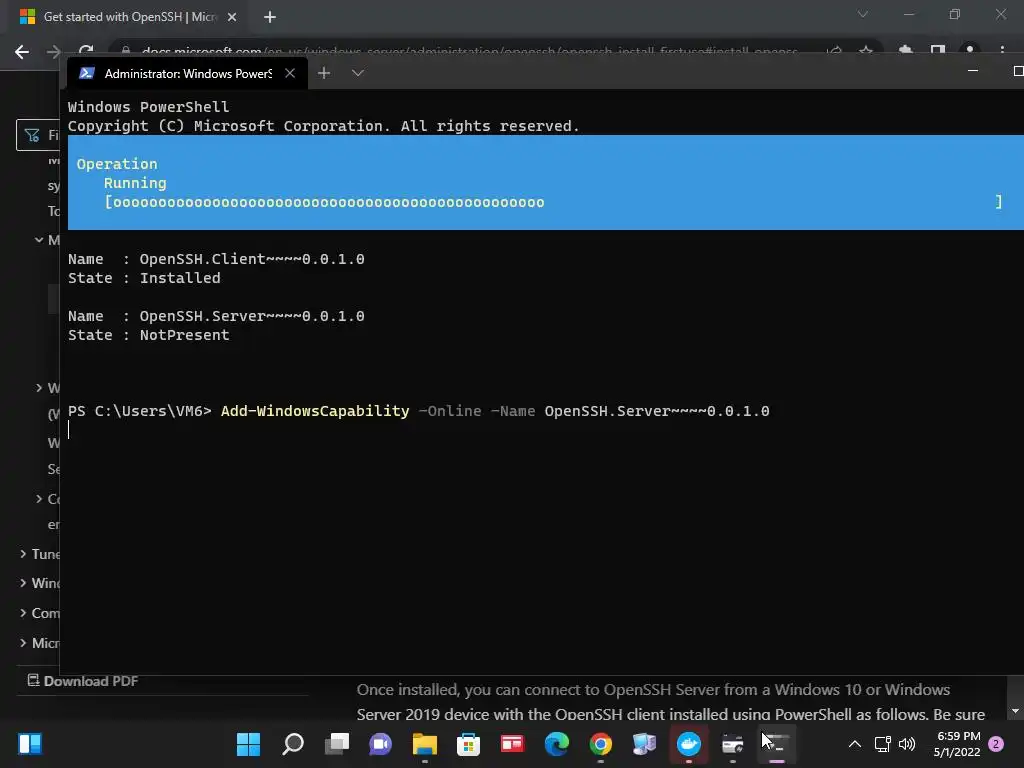
Task: Expand the Tune sidebar tree item
Action: coord(23,554)
